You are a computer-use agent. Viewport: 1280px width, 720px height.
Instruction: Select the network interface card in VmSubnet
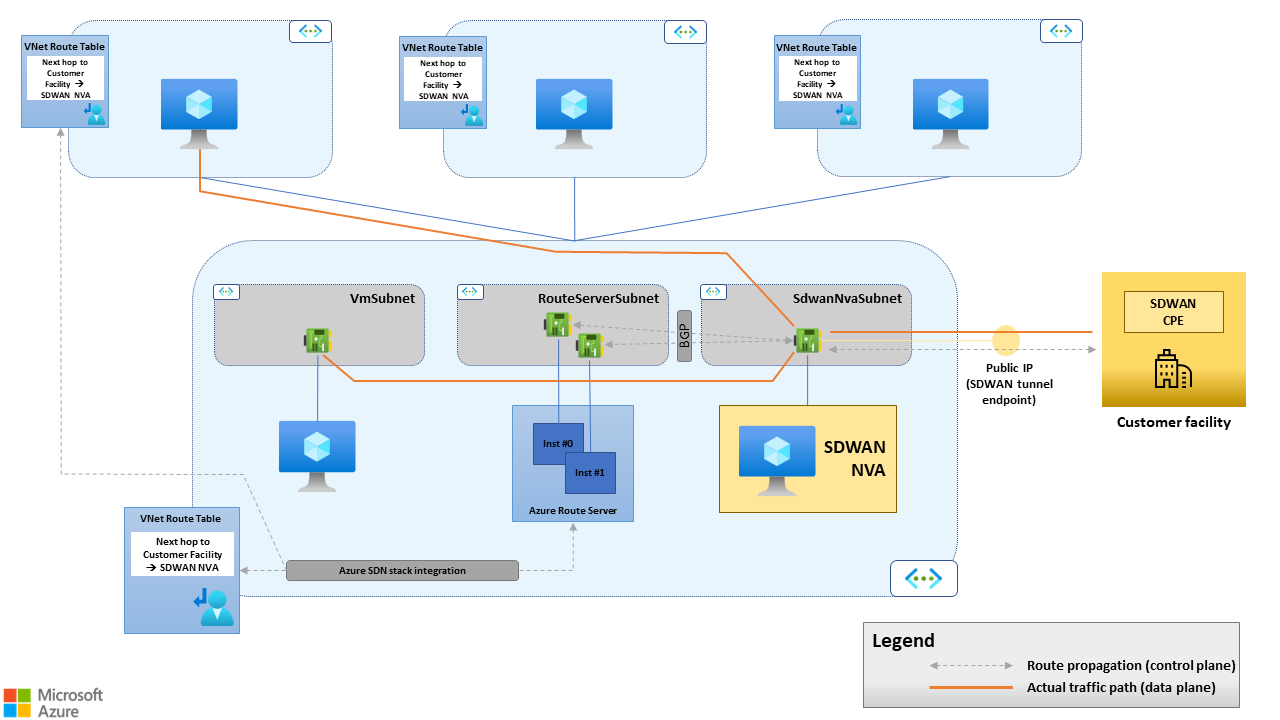(318, 341)
